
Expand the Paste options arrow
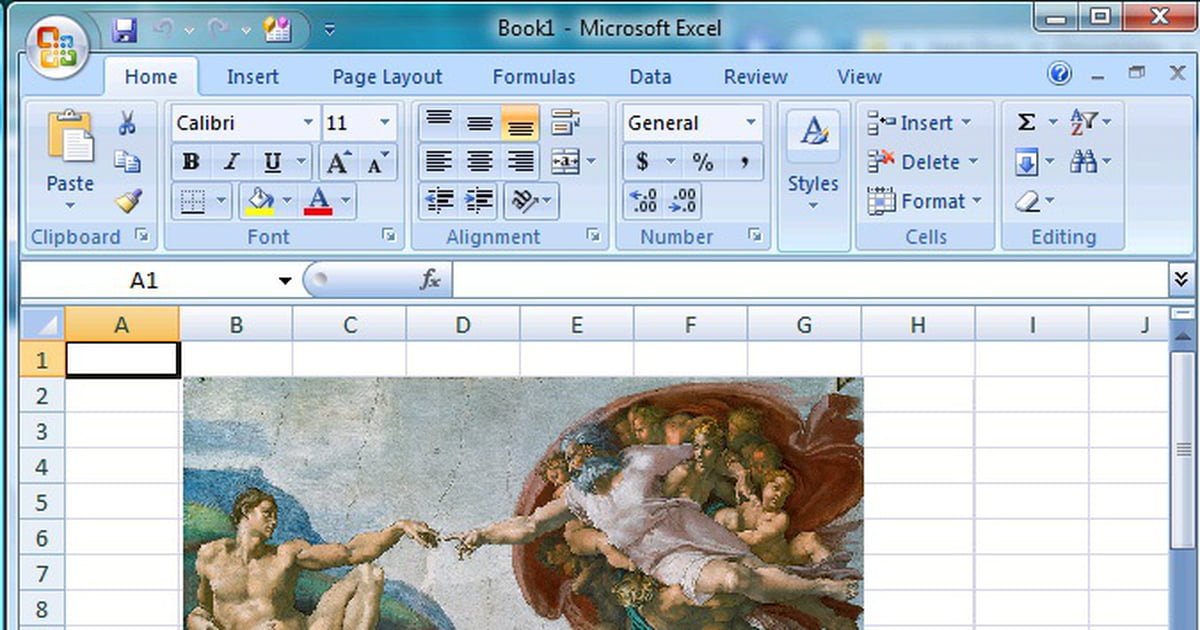point(70,207)
